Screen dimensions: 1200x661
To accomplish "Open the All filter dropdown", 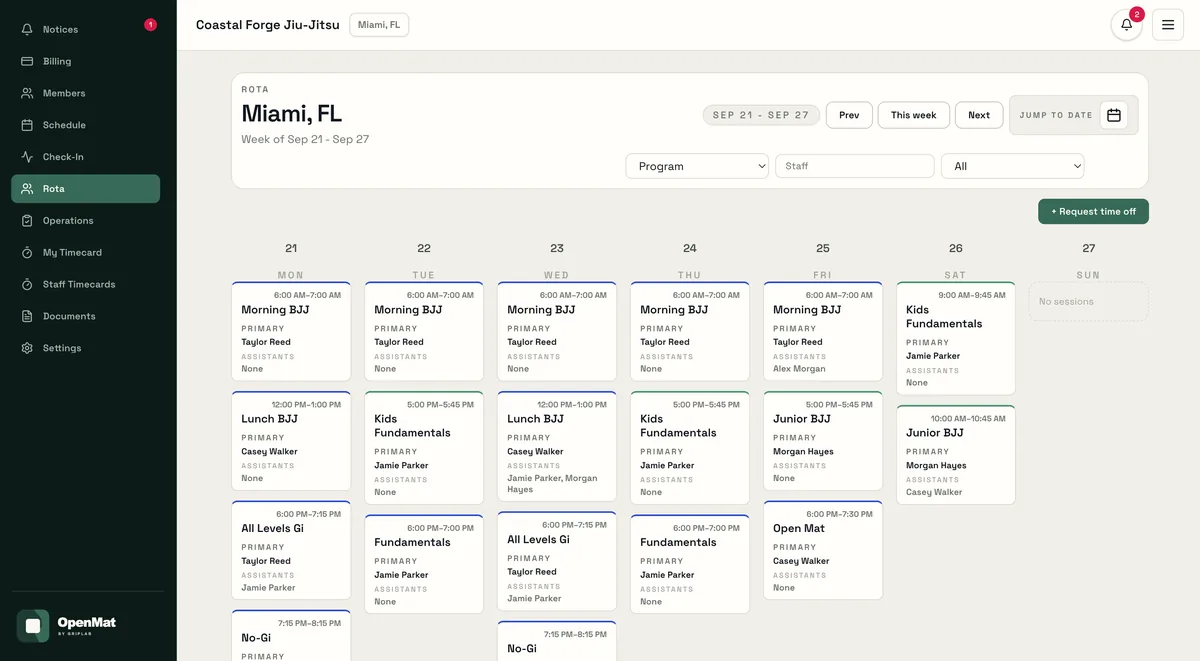I will click(x=1013, y=166).
